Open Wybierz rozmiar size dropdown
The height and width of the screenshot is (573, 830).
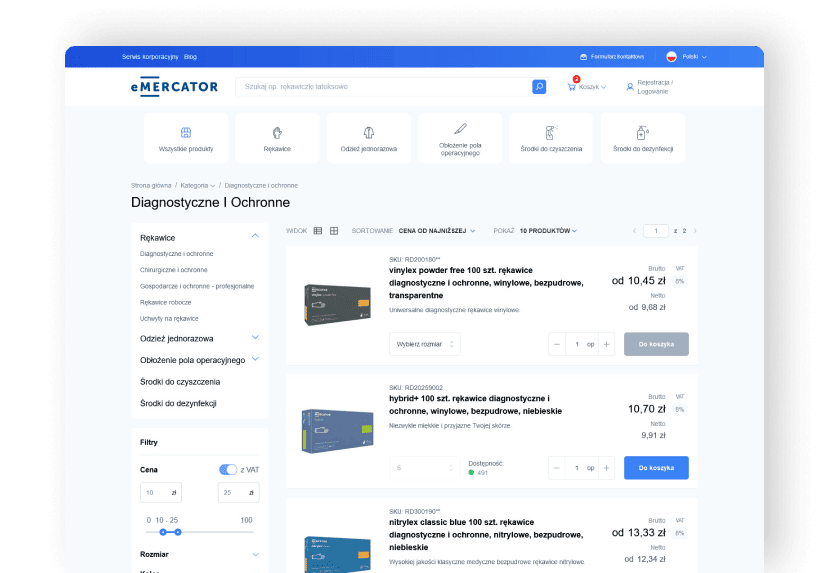coord(425,344)
